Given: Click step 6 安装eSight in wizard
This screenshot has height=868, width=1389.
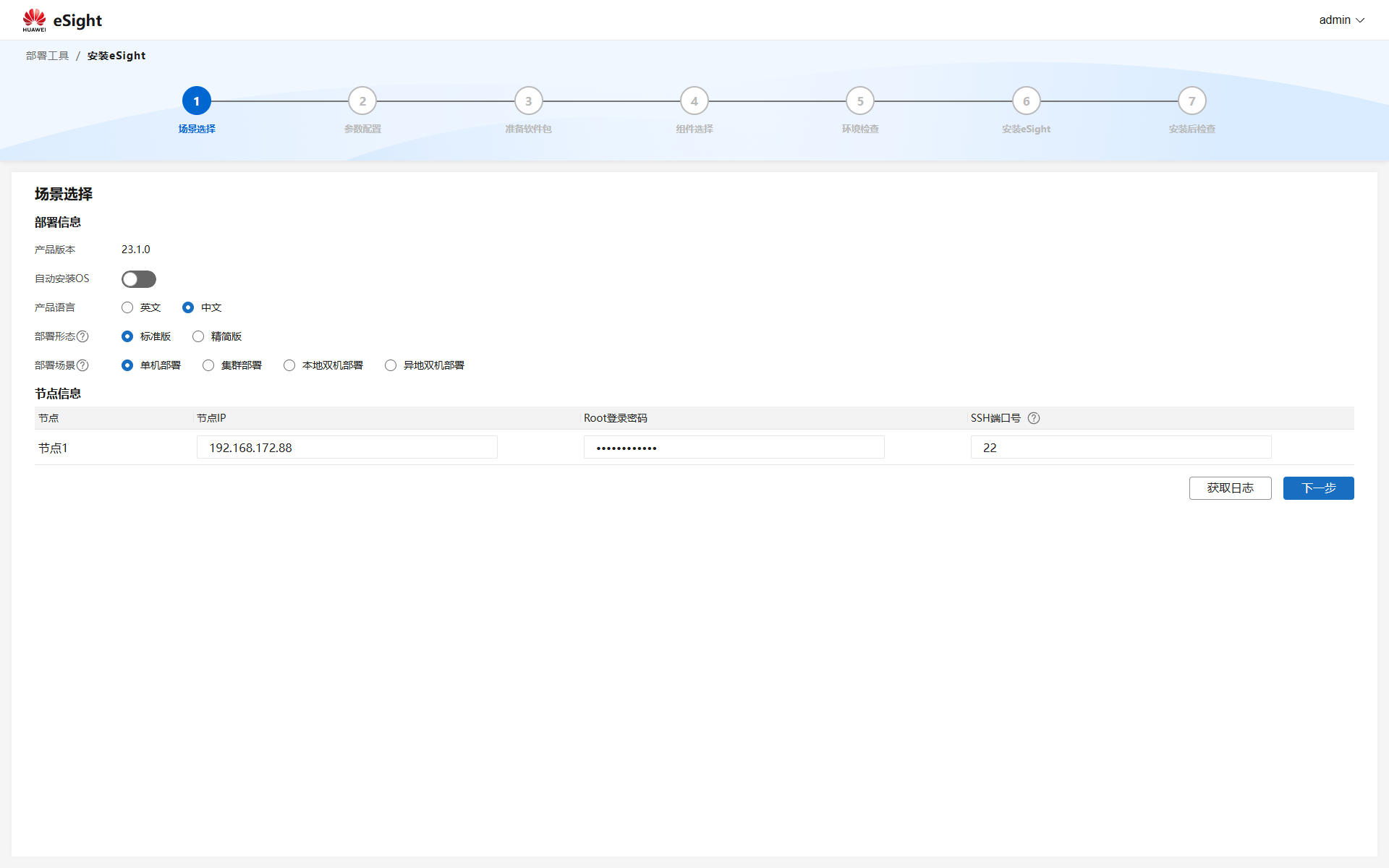Looking at the screenshot, I should tap(1026, 101).
